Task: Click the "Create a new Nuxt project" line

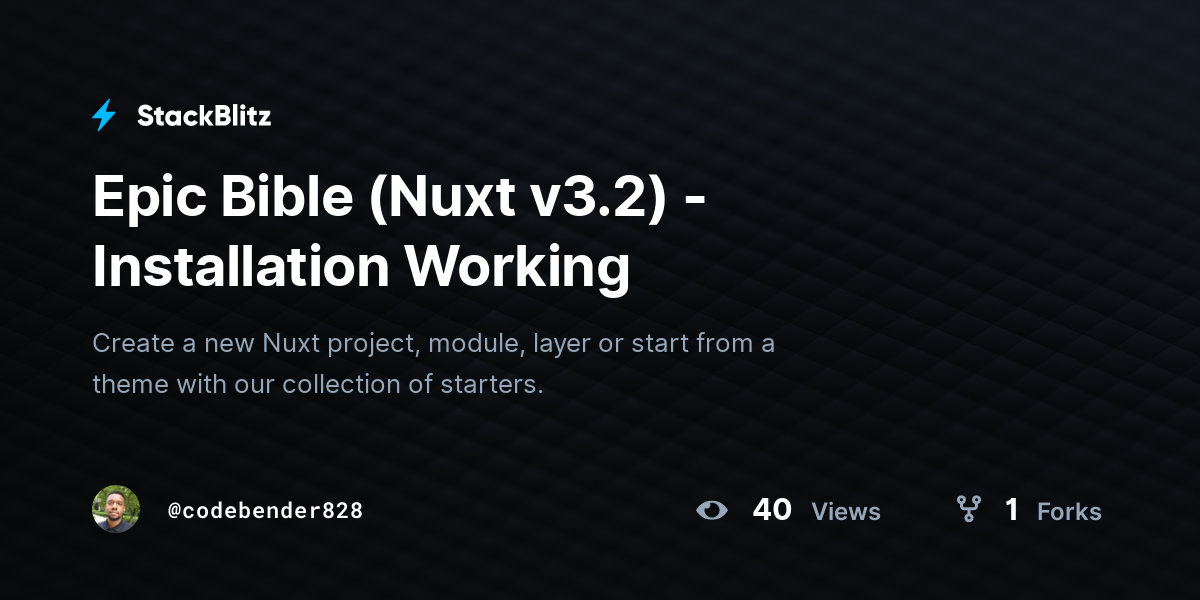Action: [x=434, y=344]
